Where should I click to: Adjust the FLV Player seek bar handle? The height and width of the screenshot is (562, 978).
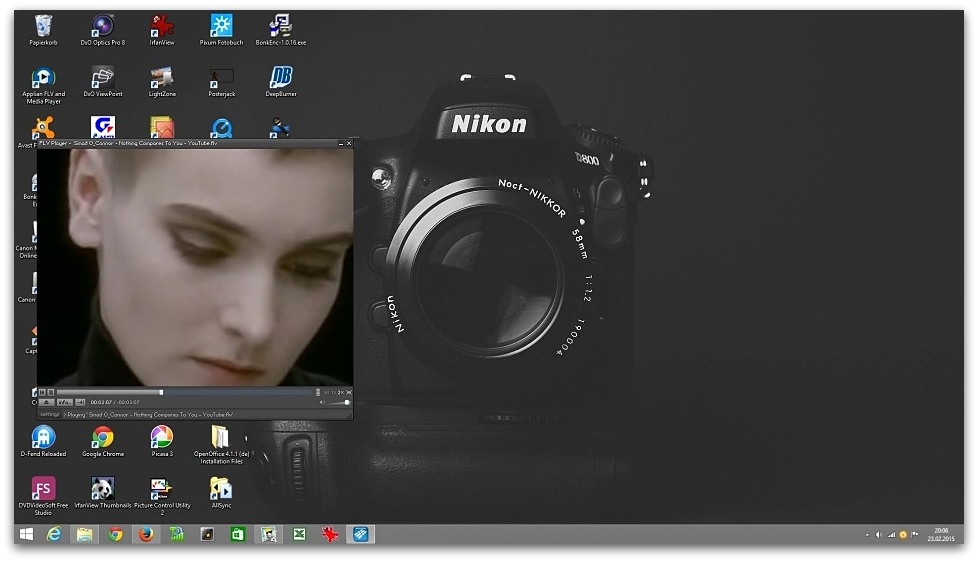coord(161,392)
